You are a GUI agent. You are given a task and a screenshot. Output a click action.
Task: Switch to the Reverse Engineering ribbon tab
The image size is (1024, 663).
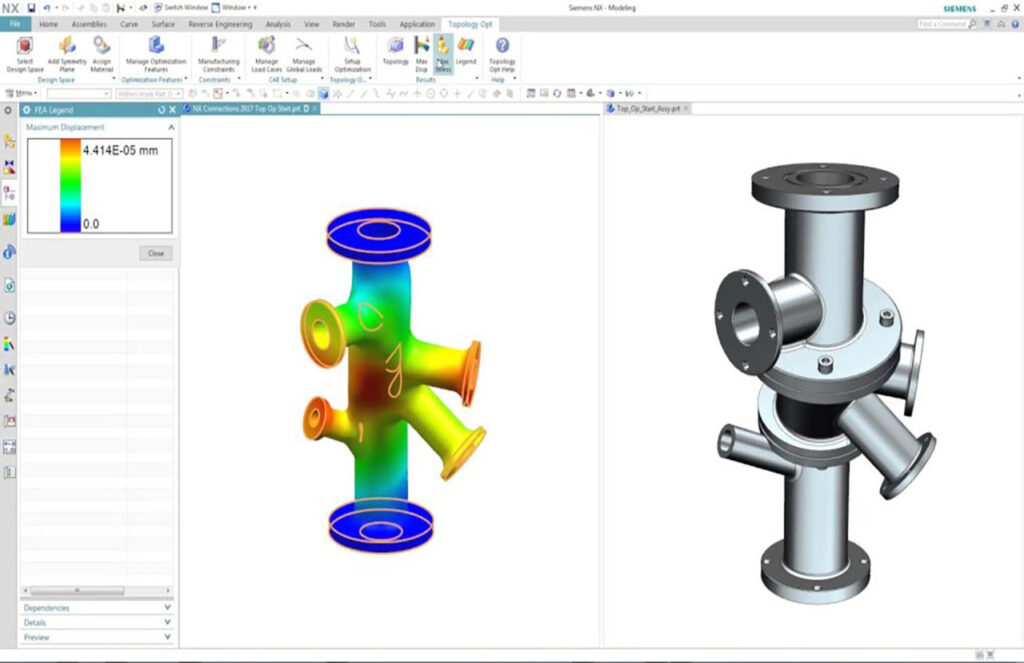[x=219, y=24]
